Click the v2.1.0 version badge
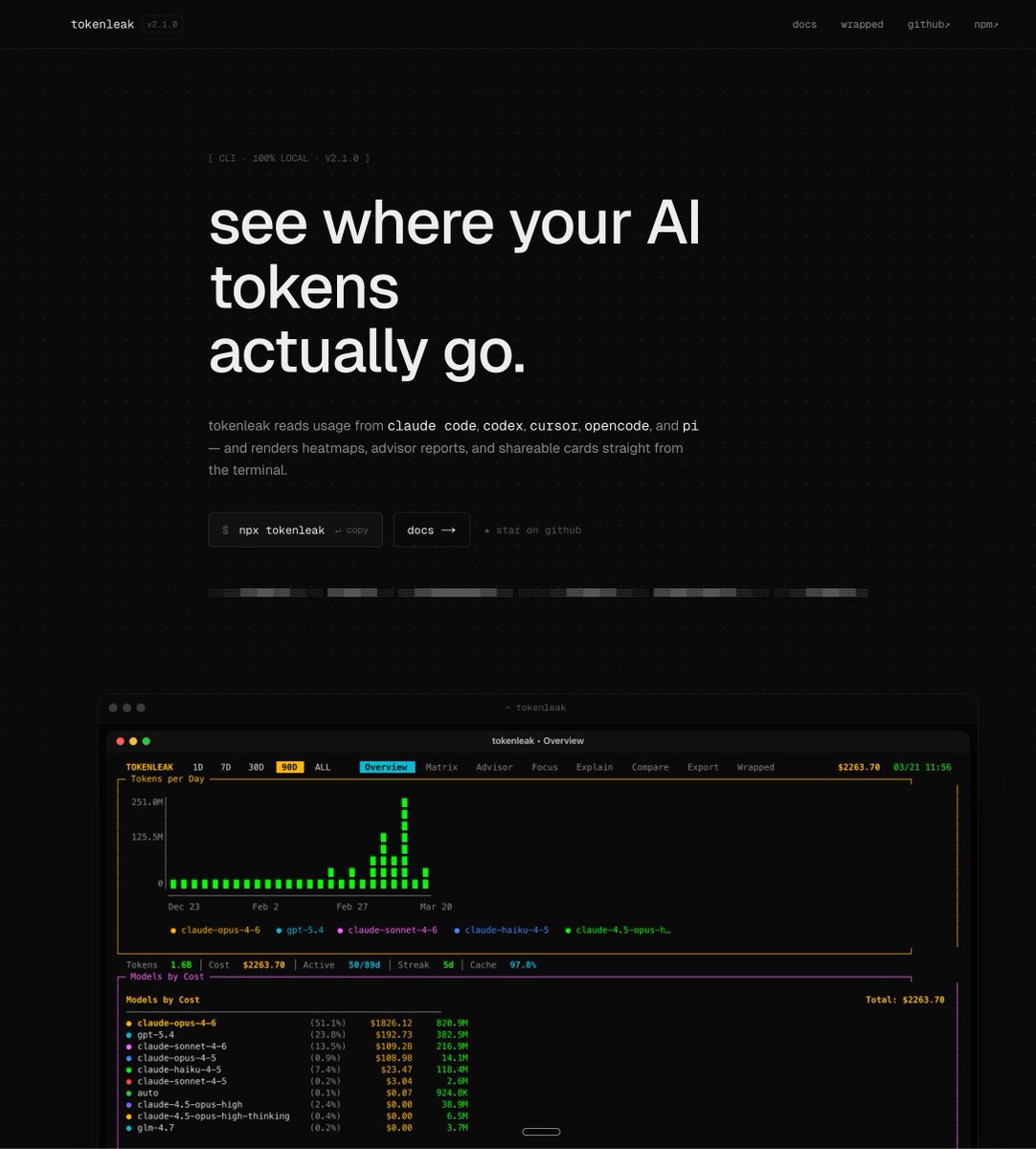This screenshot has height=1149, width=1036. pyautogui.click(x=162, y=24)
